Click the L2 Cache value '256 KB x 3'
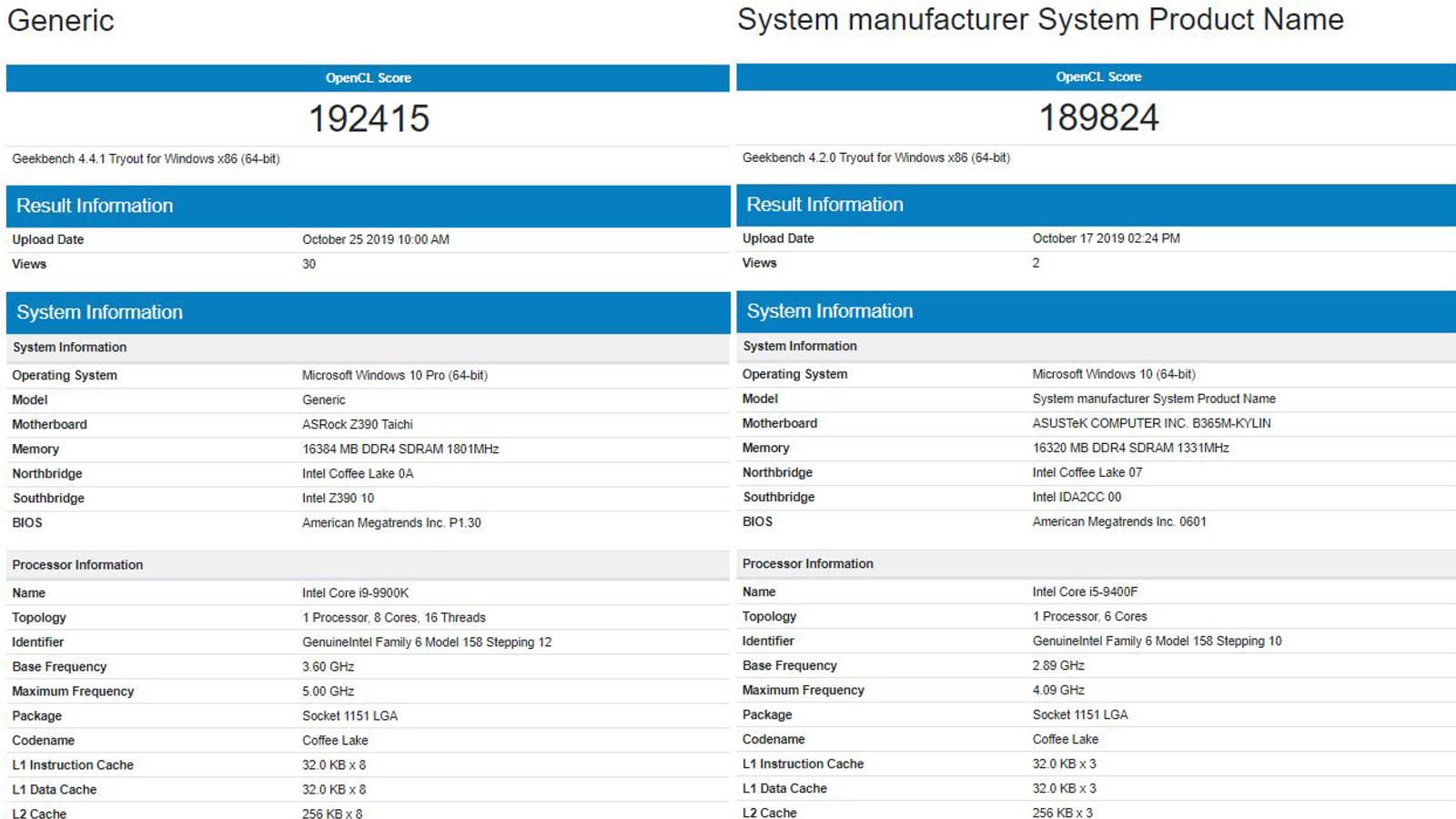Screen dimensions: 1456x819 pos(1063,812)
